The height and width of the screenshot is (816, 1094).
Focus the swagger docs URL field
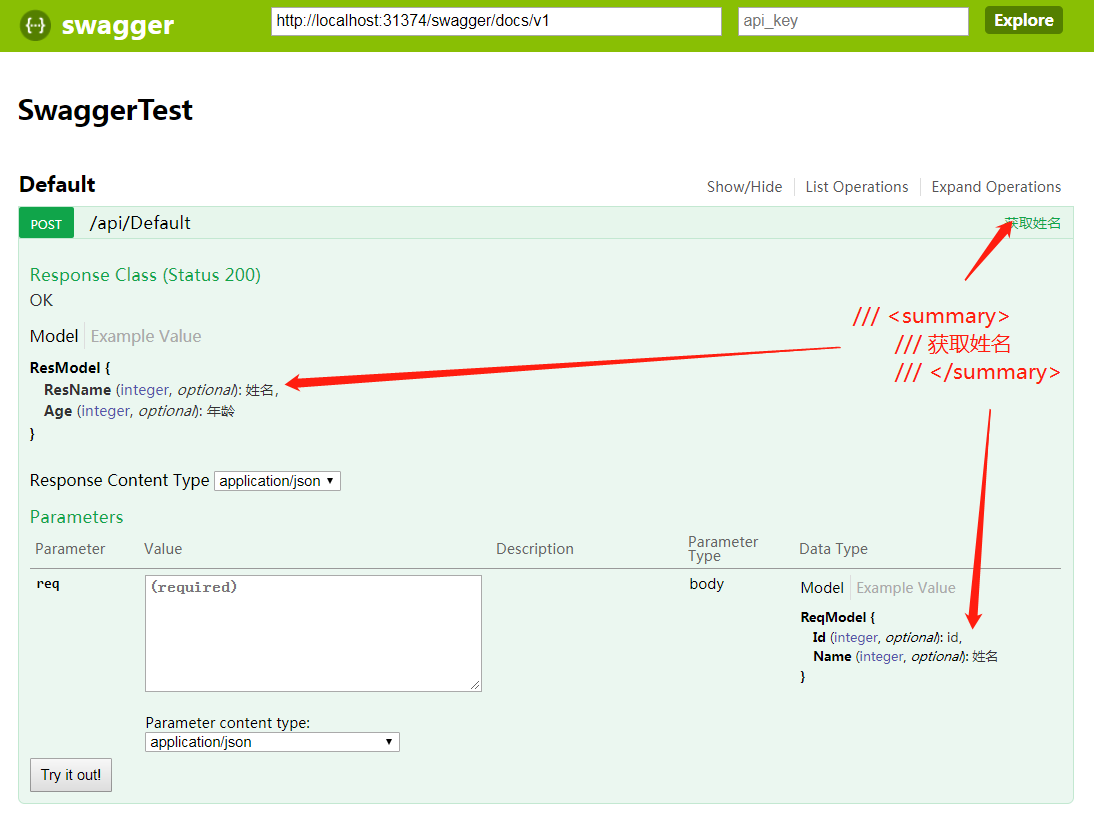[x=496, y=21]
